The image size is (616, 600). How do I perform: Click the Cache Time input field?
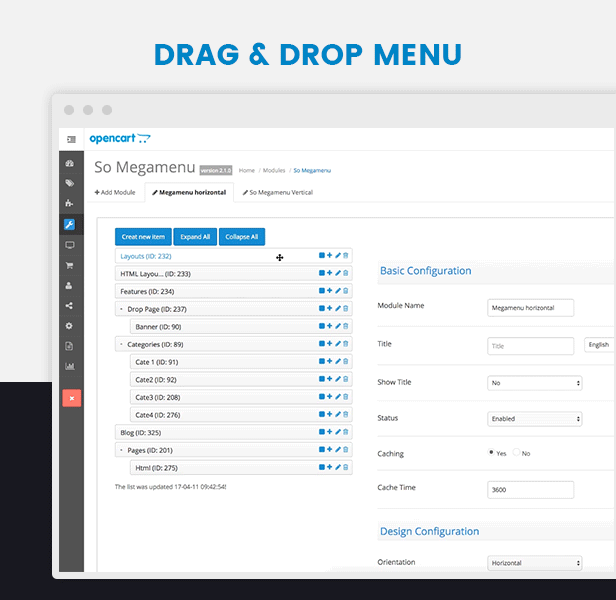pyautogui.click(x=530, y=489)
